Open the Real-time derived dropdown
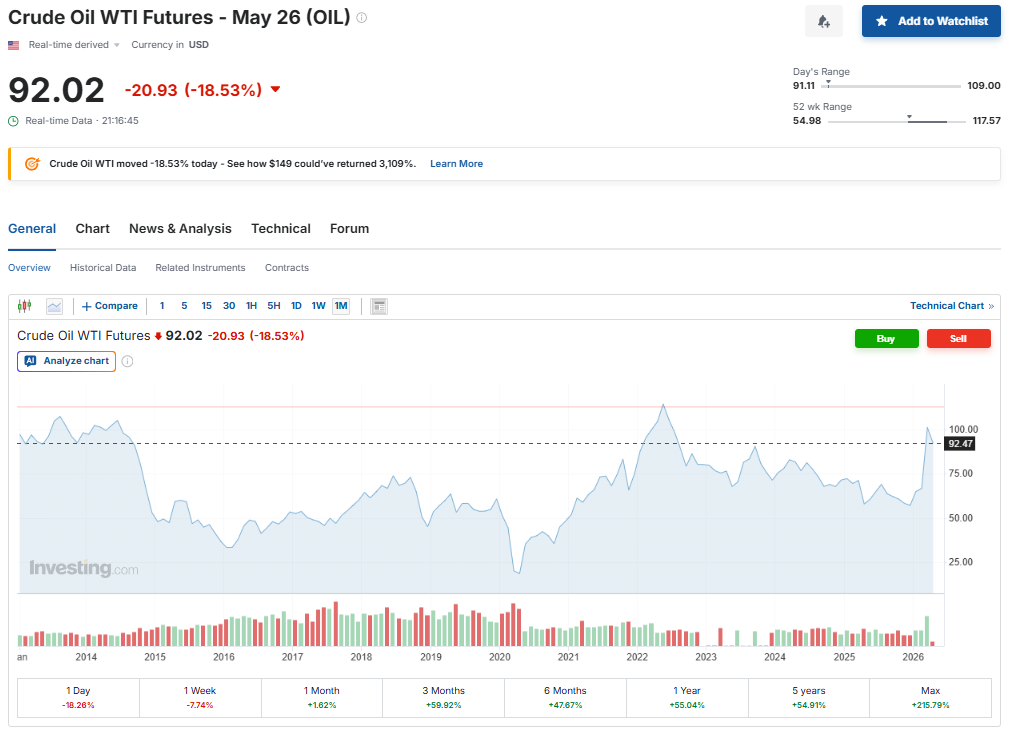The image size is (1020, 736). tap(74, 45)
